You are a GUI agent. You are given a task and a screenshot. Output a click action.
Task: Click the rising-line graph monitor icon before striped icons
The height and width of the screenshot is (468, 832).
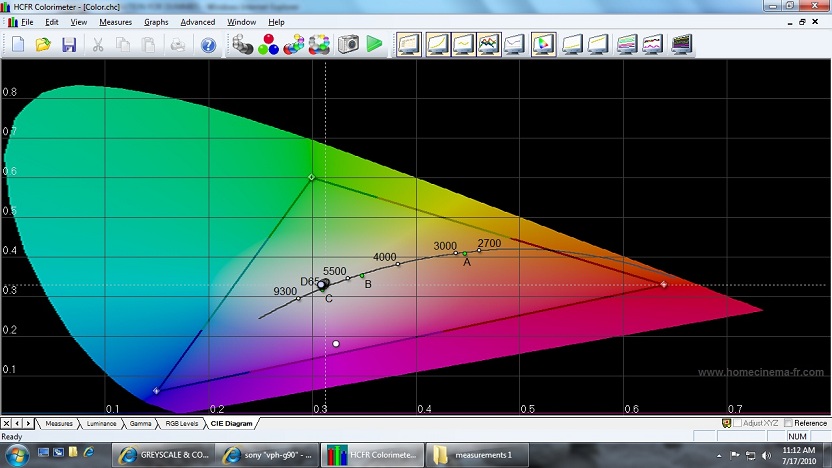[x=598, y=45]
